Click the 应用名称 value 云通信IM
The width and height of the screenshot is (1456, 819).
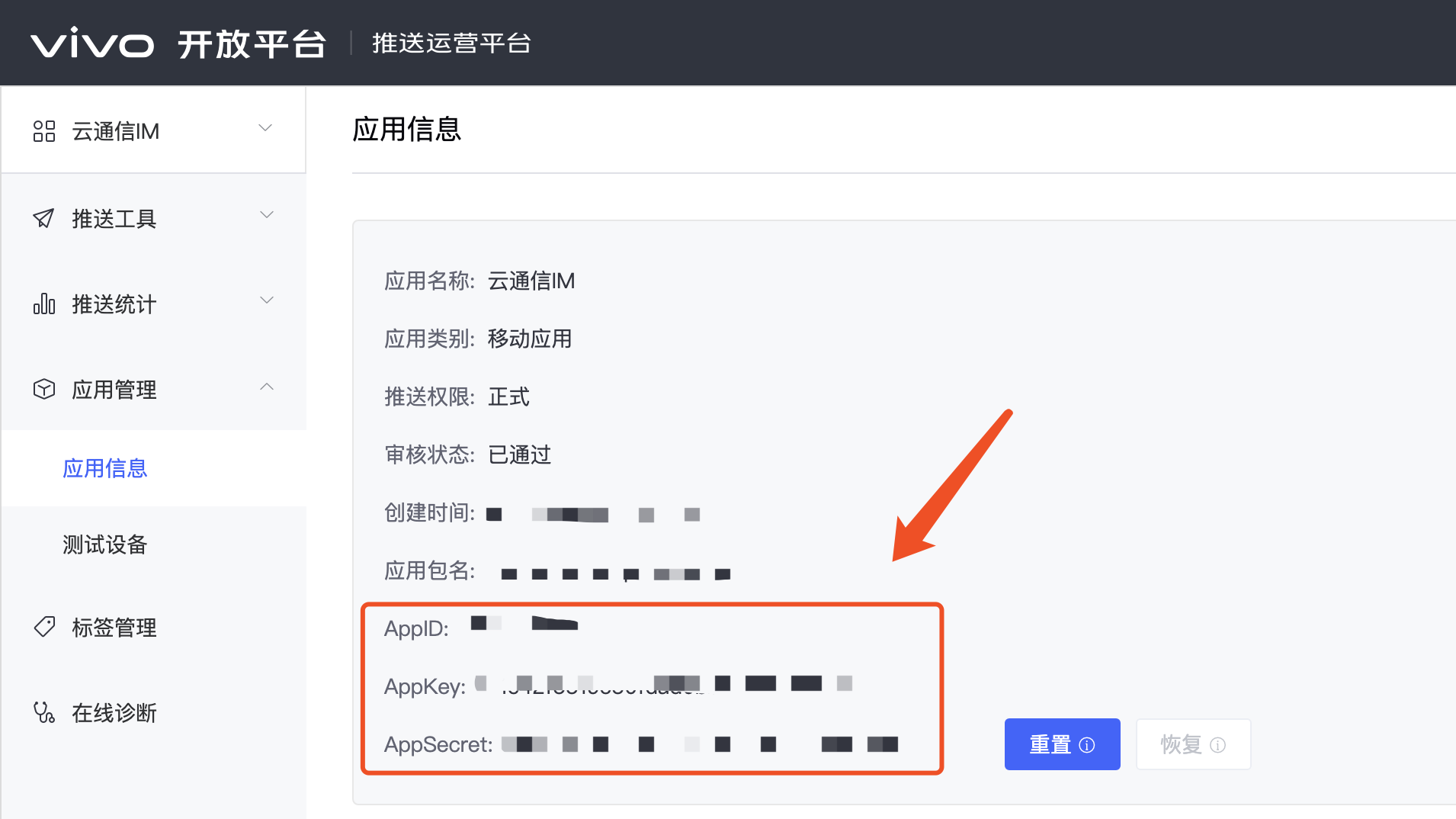[x=531, y=281]
